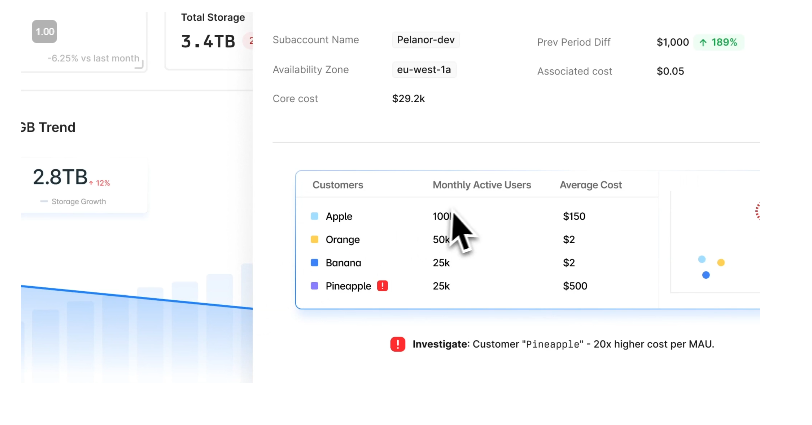The image size is (812, 425).
Task: Click the yellow Orange color square
Action: coord(315,240)
